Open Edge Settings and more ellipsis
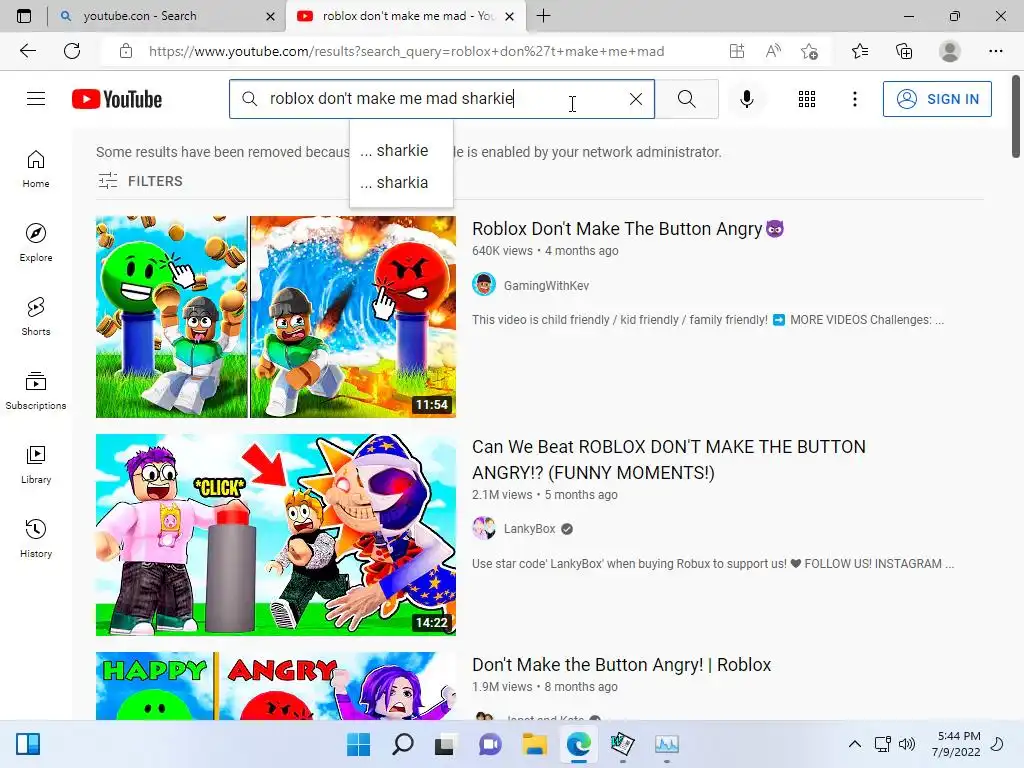The image size is (1024, 768). (x=995, y=51)
